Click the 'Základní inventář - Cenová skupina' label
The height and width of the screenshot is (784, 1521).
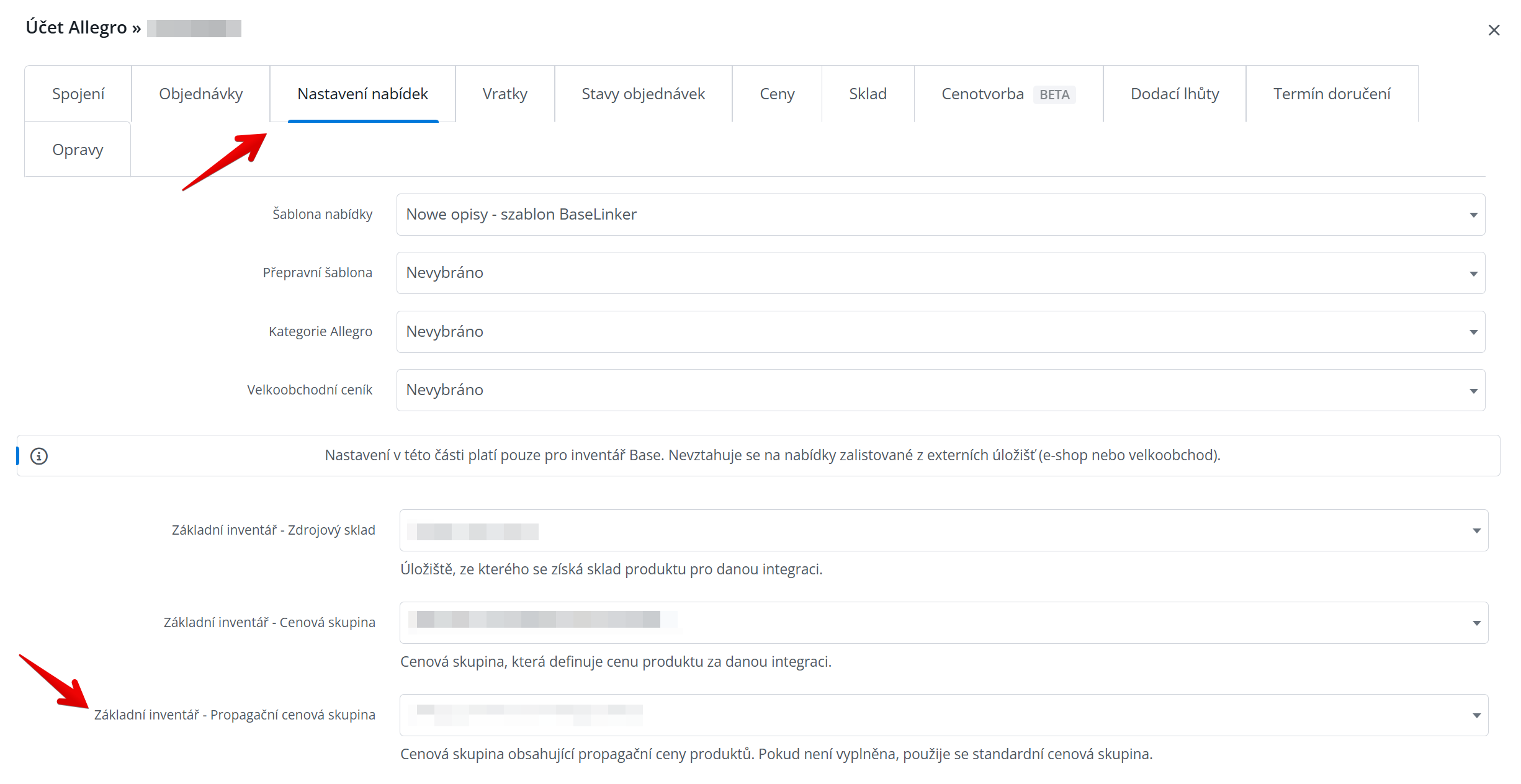tap(269, 622)
